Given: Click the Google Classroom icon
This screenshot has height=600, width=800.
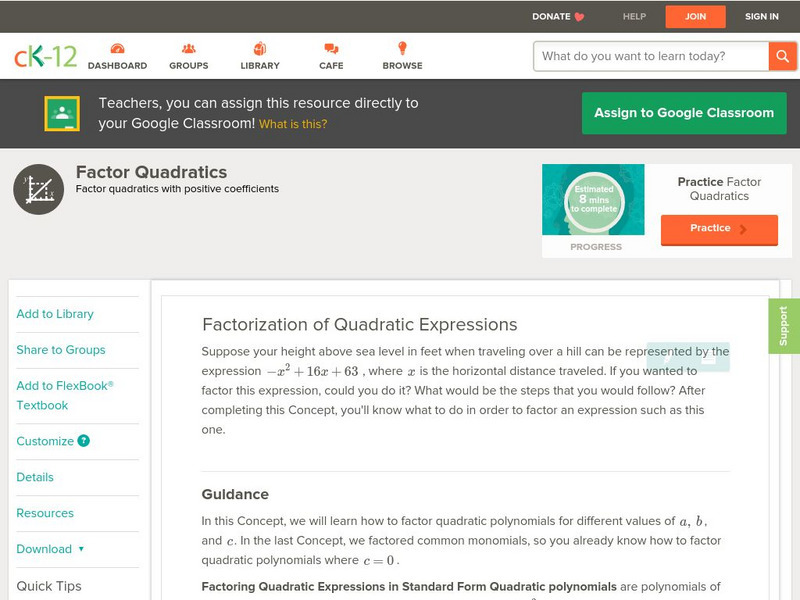Looking at the screenshot, I should [x=62, y=113].
